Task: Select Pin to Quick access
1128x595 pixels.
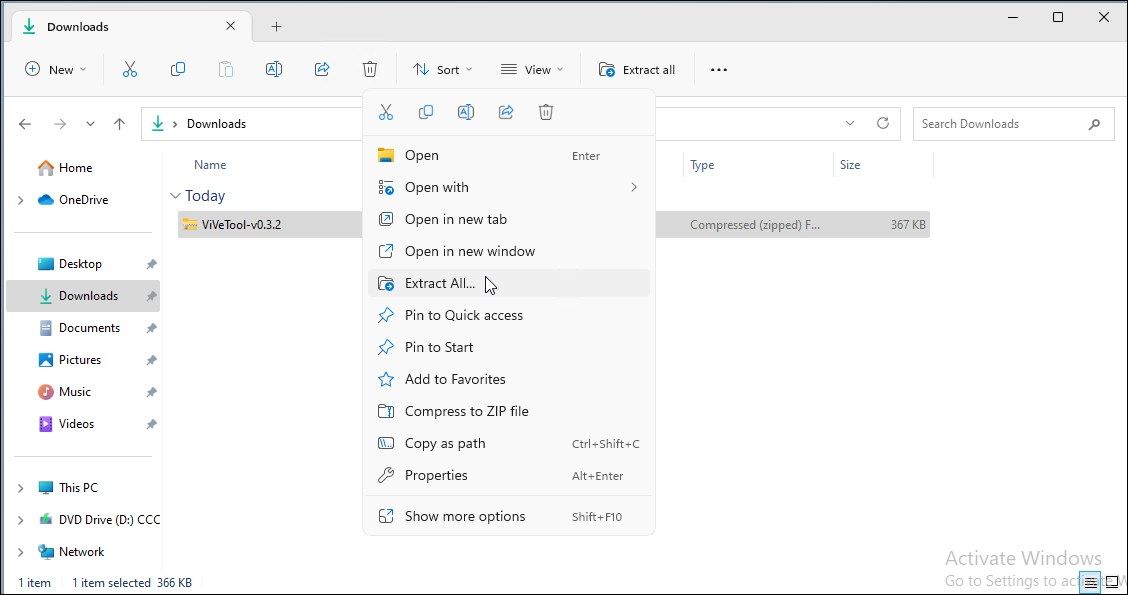Action: [x=463, y=315]
